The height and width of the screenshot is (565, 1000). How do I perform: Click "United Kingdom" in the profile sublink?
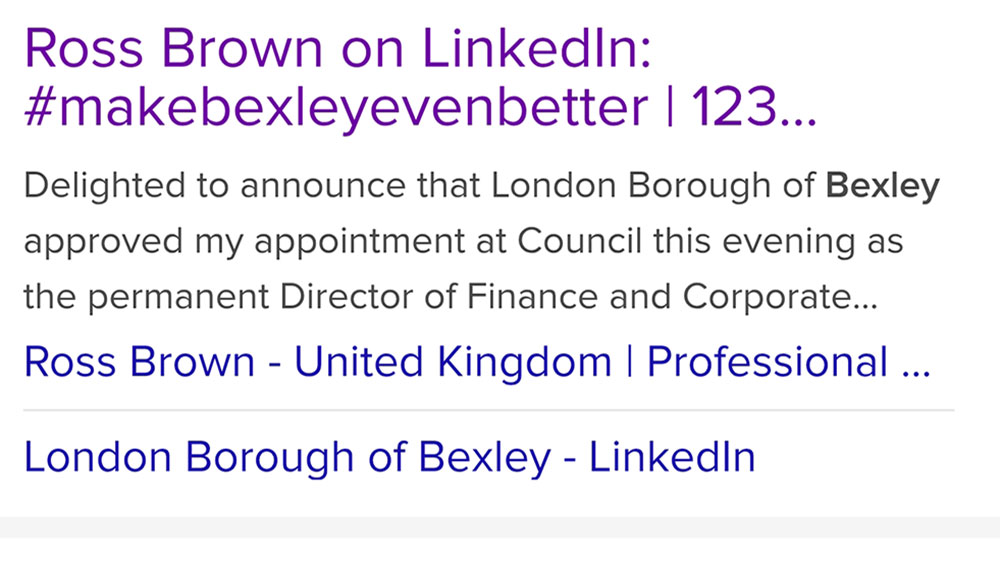[453, 361]
